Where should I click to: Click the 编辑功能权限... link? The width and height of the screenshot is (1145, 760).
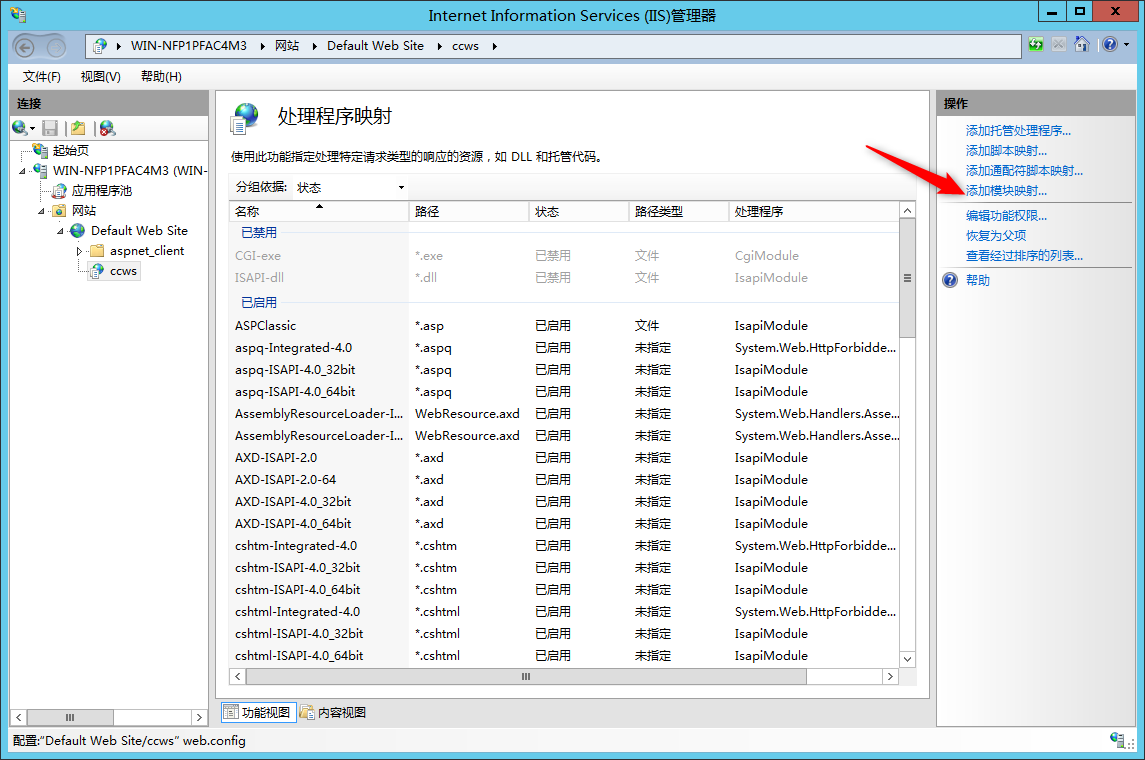1006,215
